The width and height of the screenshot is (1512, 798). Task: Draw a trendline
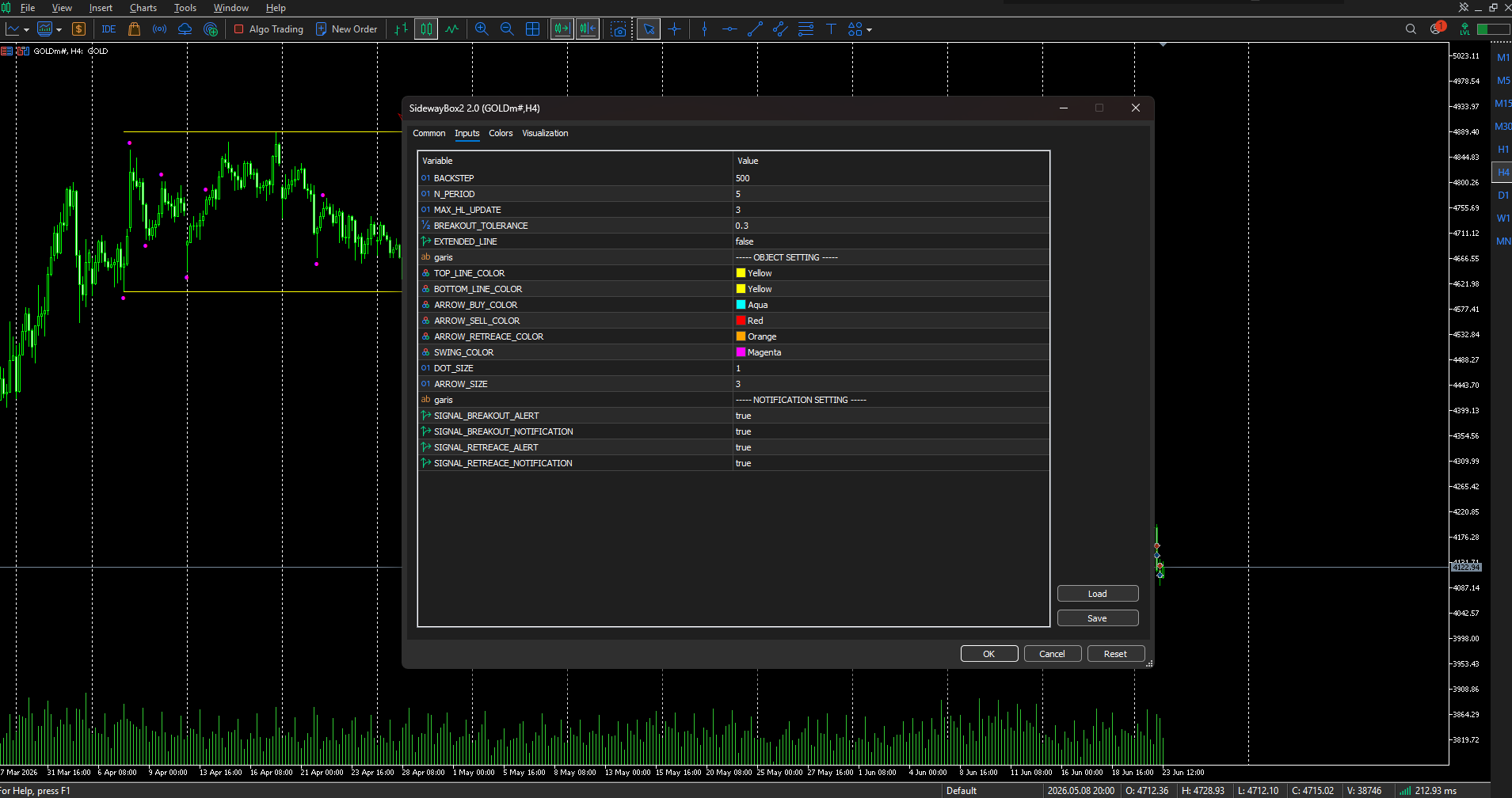tap(755, 29)
